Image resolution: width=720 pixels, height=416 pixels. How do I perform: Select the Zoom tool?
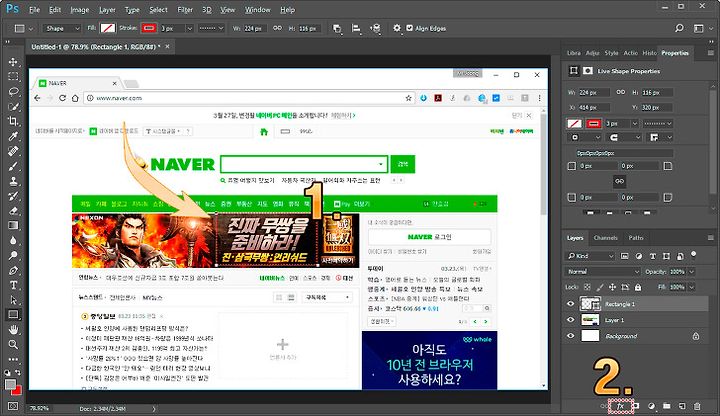[13, 344]
